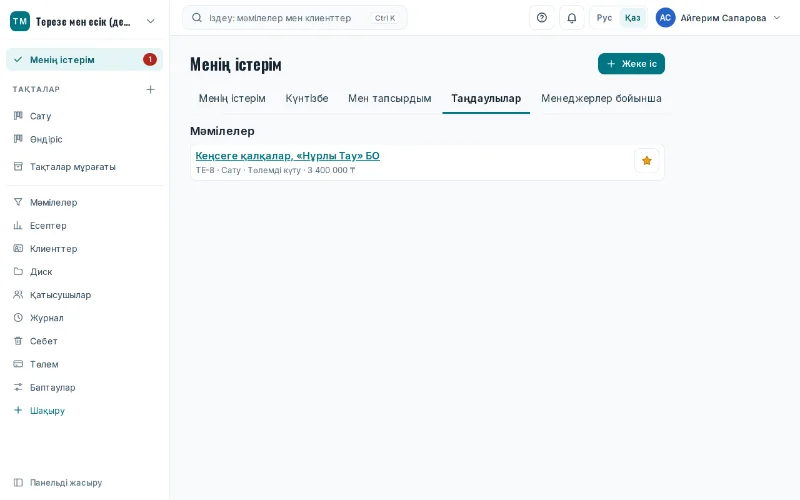Screen dimensions: 800x500
Task: Click the deal details line ТЕ-8
Action: click(x=275, y=170)
